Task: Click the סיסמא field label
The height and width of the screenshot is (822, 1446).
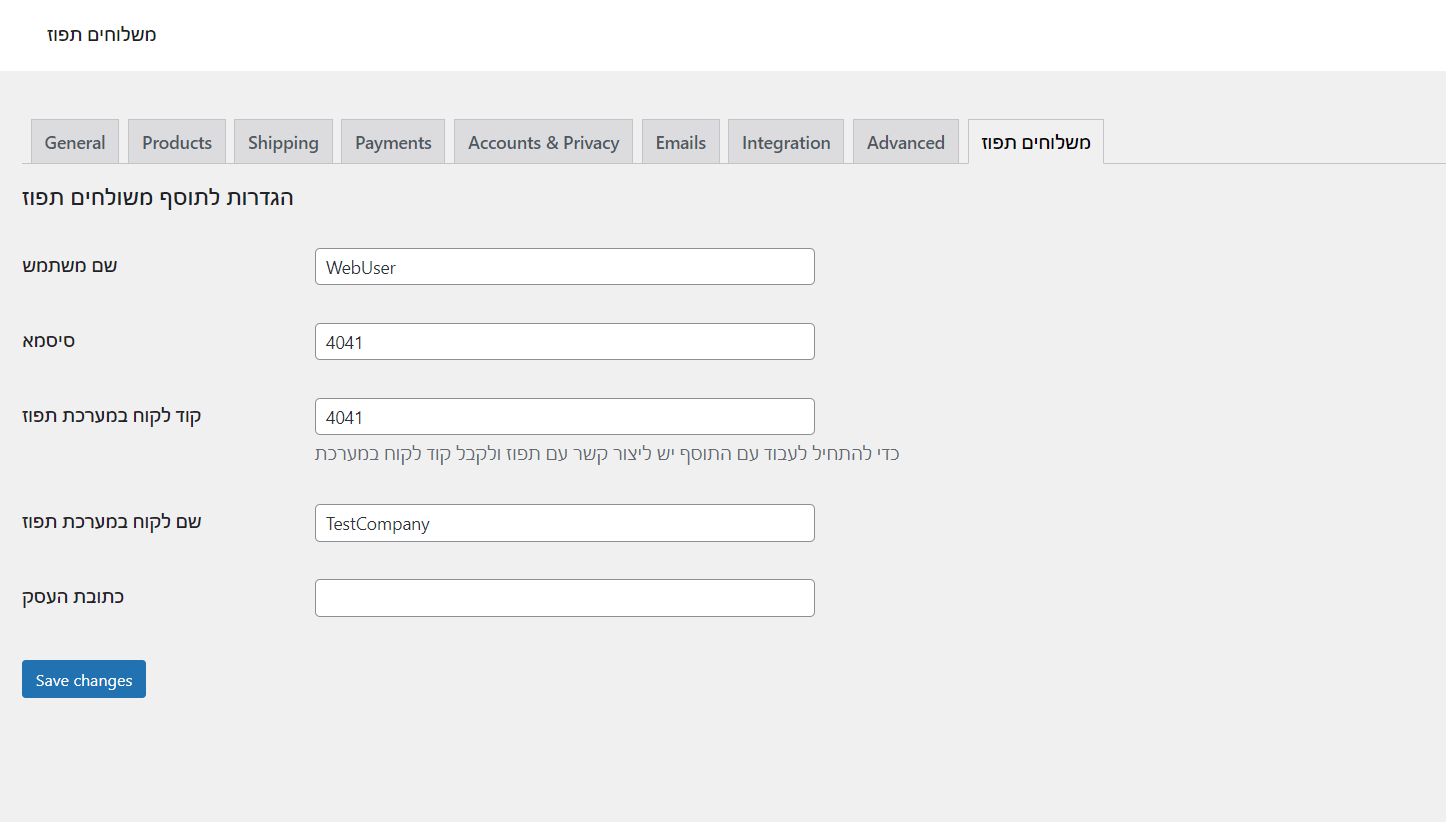Action: [49, 340]
